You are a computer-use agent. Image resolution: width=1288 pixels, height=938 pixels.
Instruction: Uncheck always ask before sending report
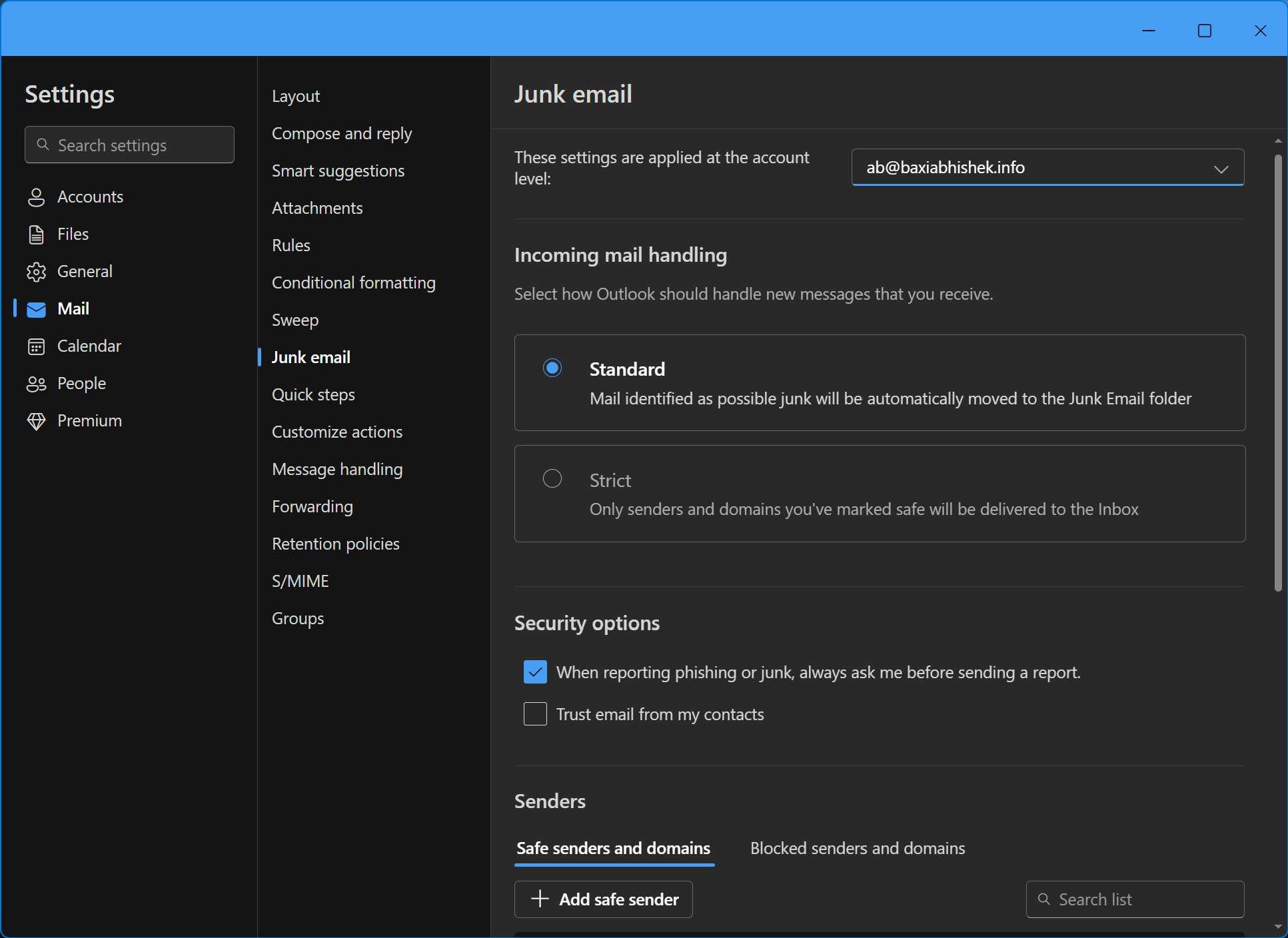pos(535,672)
